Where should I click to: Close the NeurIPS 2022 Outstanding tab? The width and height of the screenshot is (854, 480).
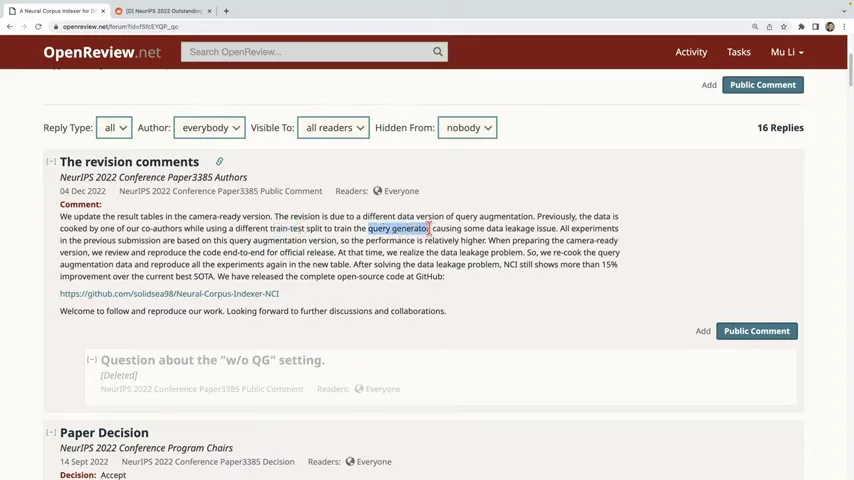[209, 11]
